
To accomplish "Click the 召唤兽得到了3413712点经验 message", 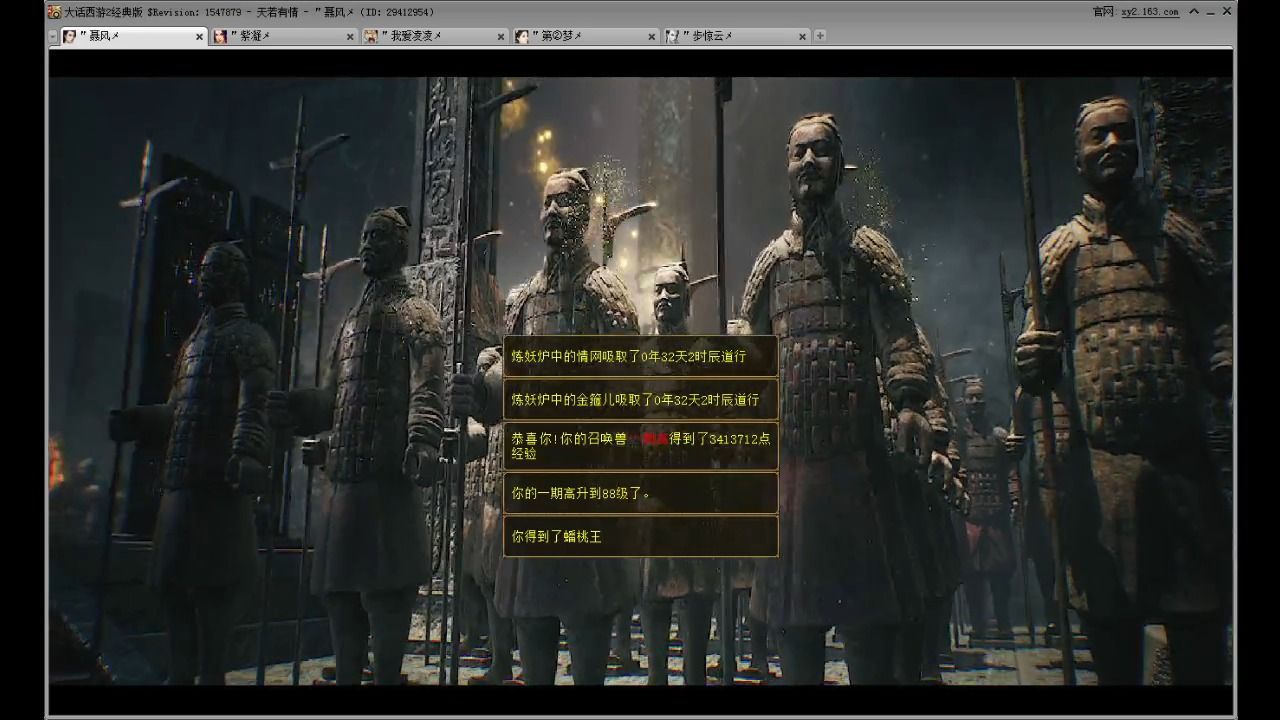I will 641,446.
